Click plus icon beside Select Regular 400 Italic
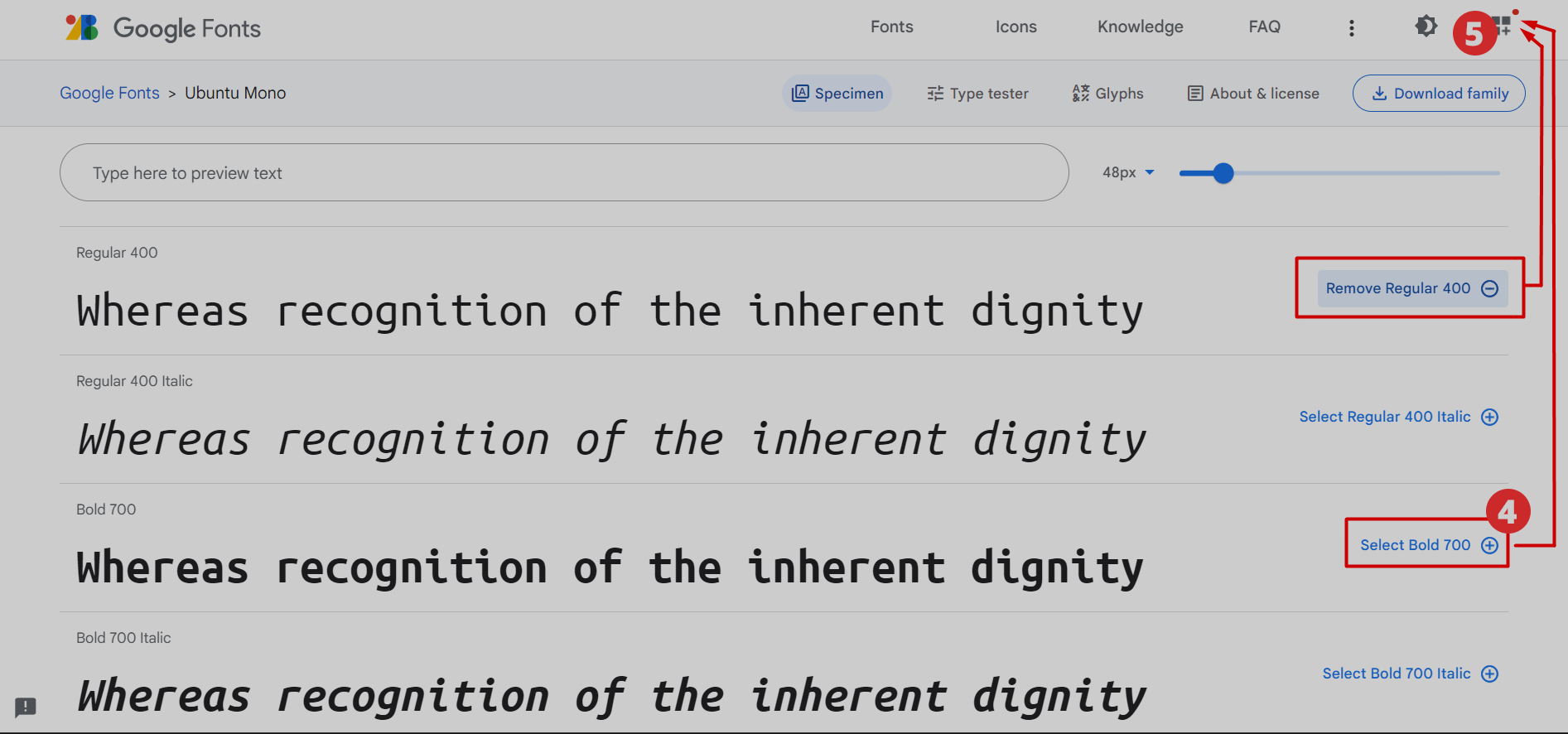 pyautogui.click(x=1489, y=417)
